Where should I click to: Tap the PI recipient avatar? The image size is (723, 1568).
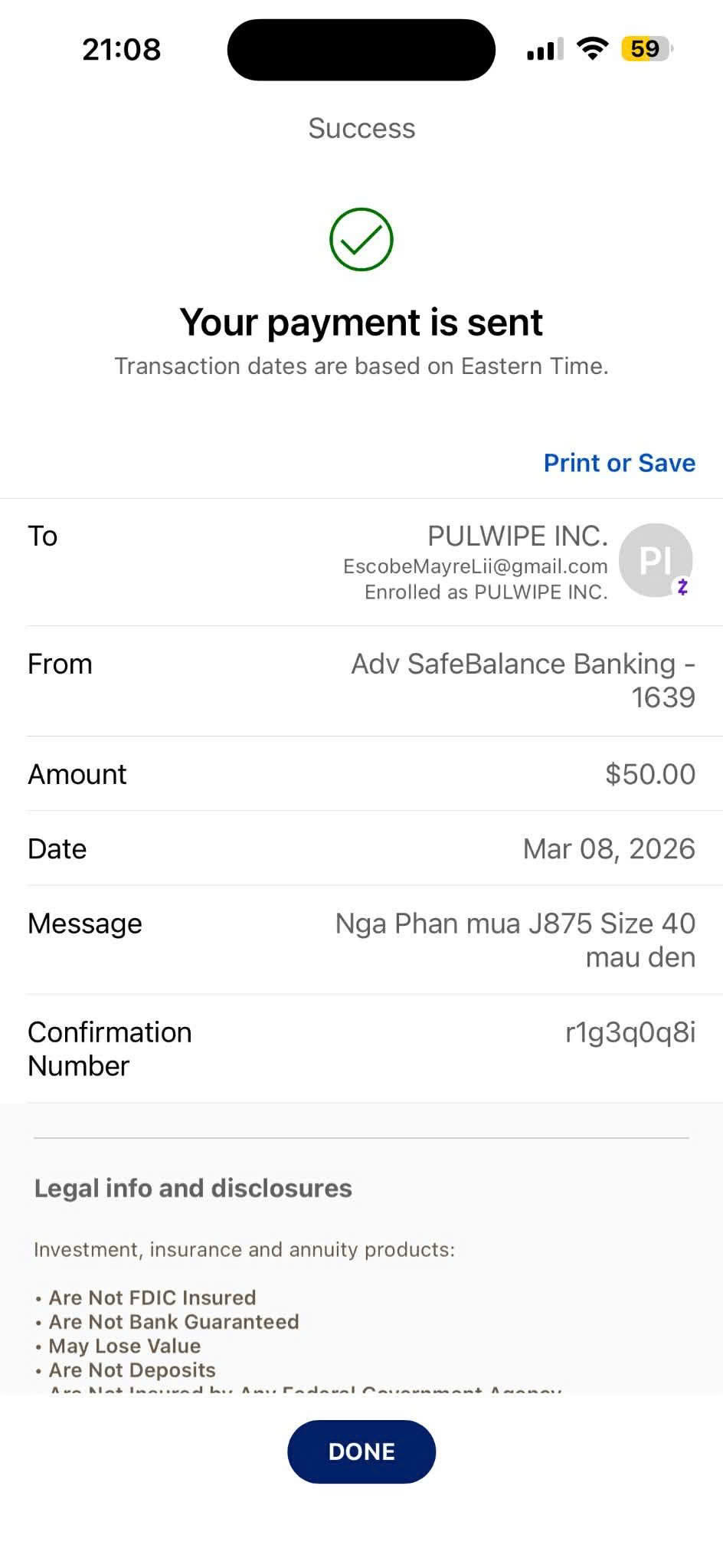(x=654, y=559)
